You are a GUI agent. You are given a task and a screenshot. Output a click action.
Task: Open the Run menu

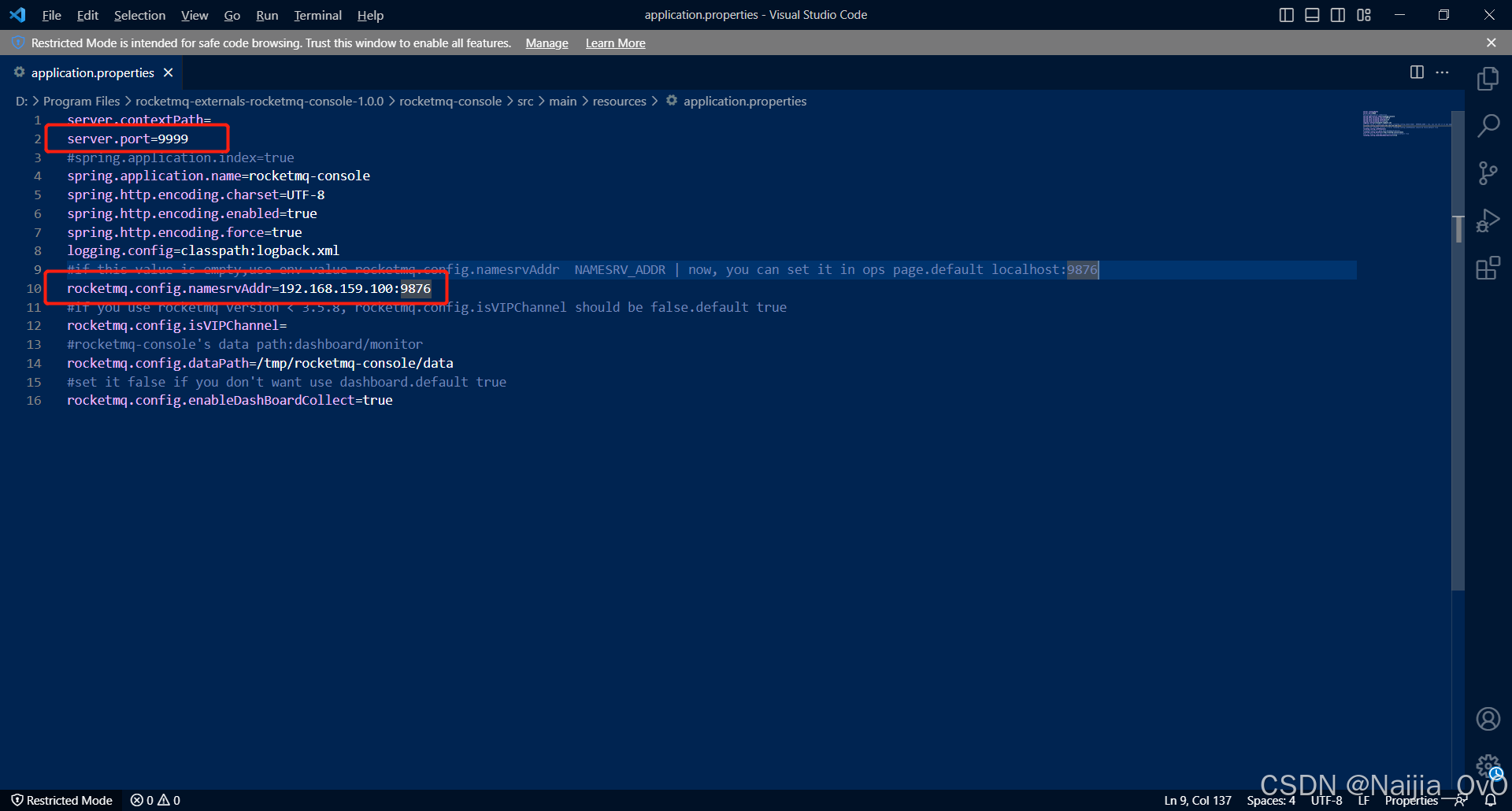267,15
